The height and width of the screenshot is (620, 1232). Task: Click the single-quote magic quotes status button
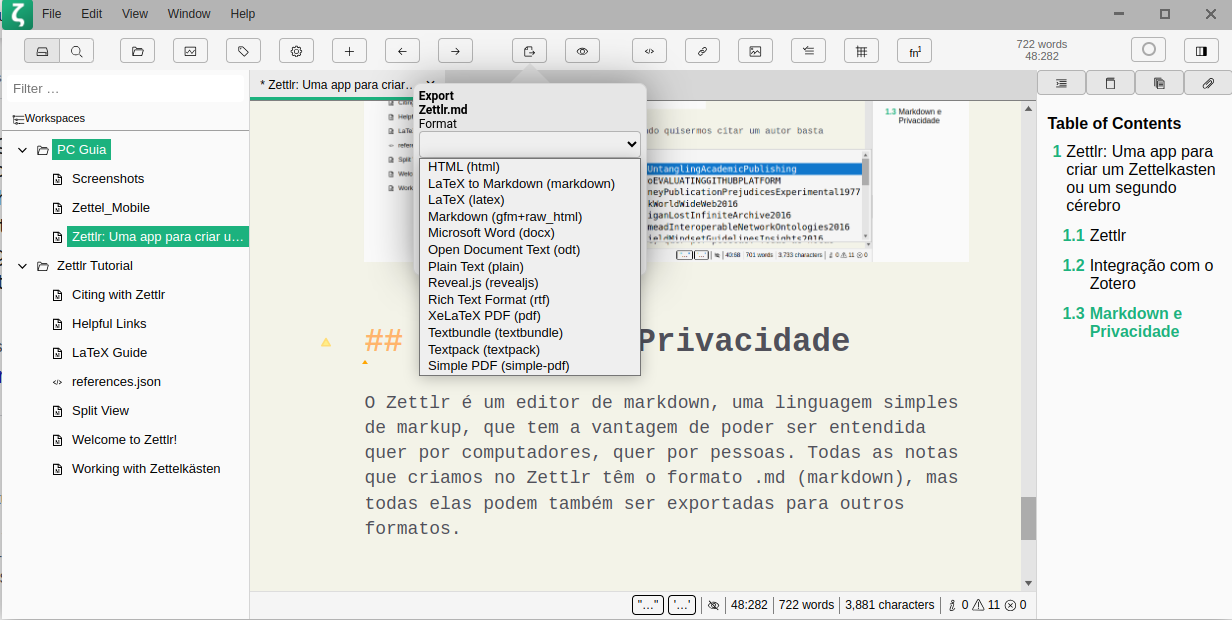click(x=682, y=605)
